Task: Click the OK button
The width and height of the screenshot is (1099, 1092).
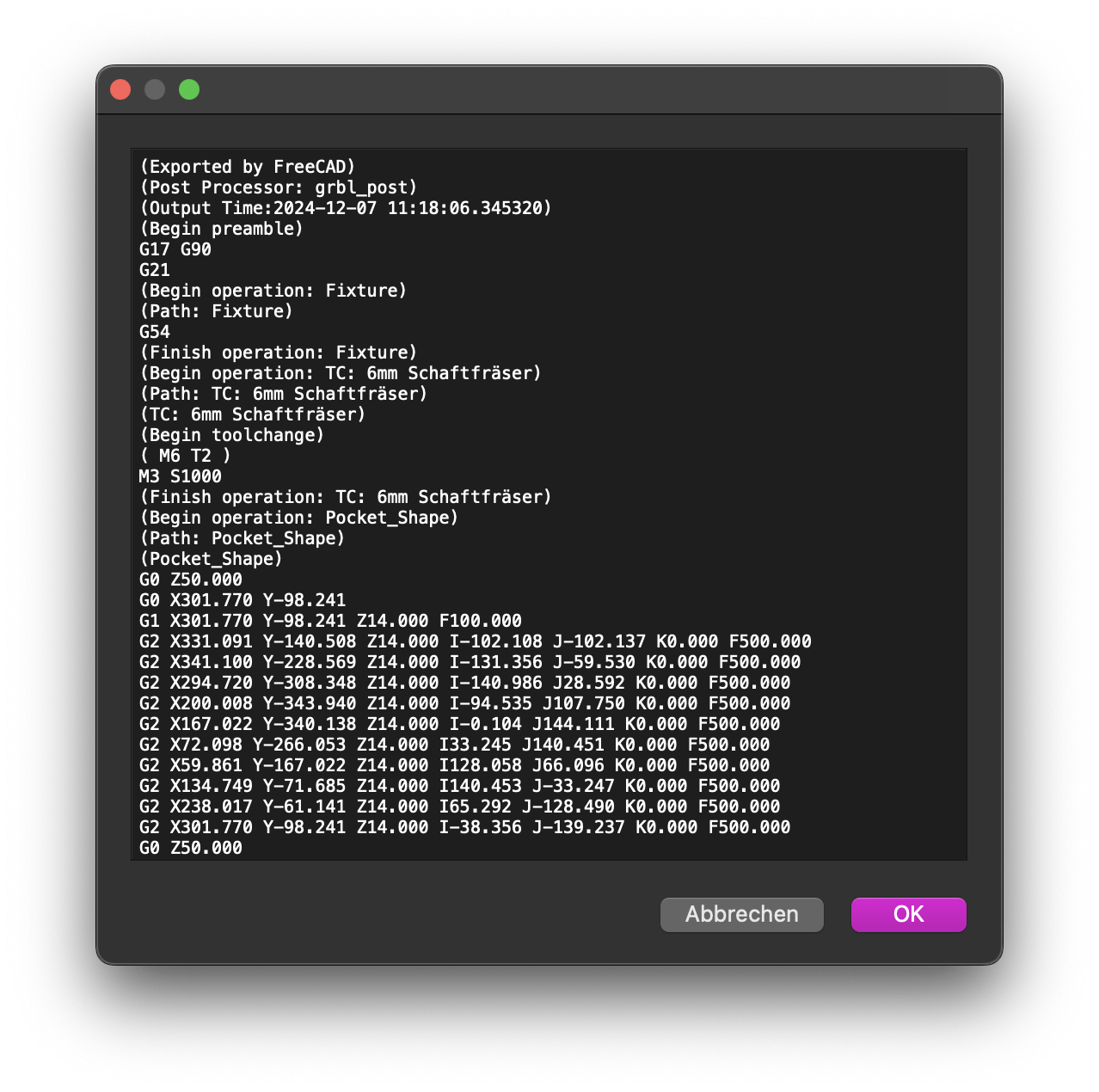Action: pyautogui.click(x=908, y=914)
